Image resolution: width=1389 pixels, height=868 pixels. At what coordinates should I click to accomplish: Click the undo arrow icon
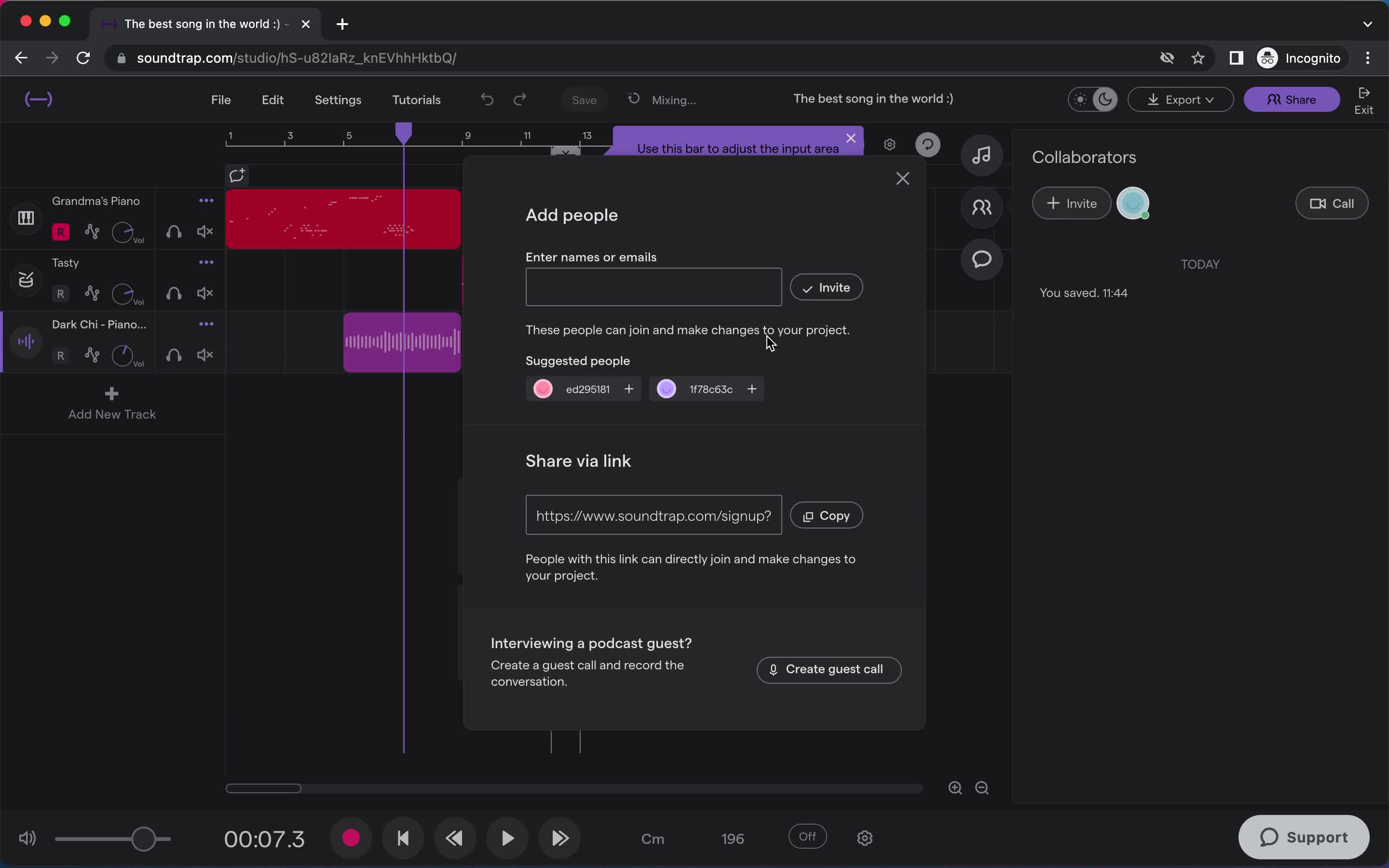tap(487, 99)
